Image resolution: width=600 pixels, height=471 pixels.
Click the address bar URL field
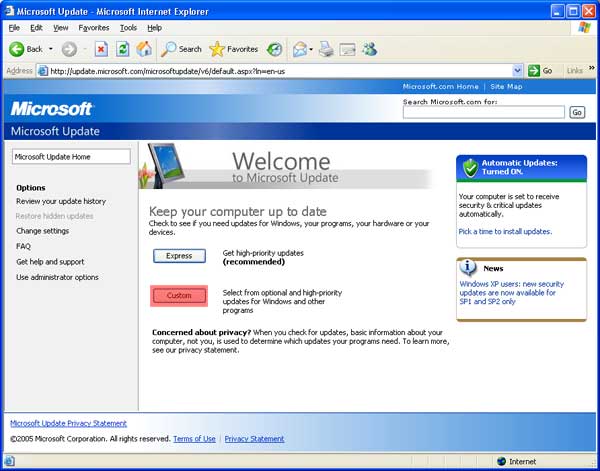click(x=280, y=71)
